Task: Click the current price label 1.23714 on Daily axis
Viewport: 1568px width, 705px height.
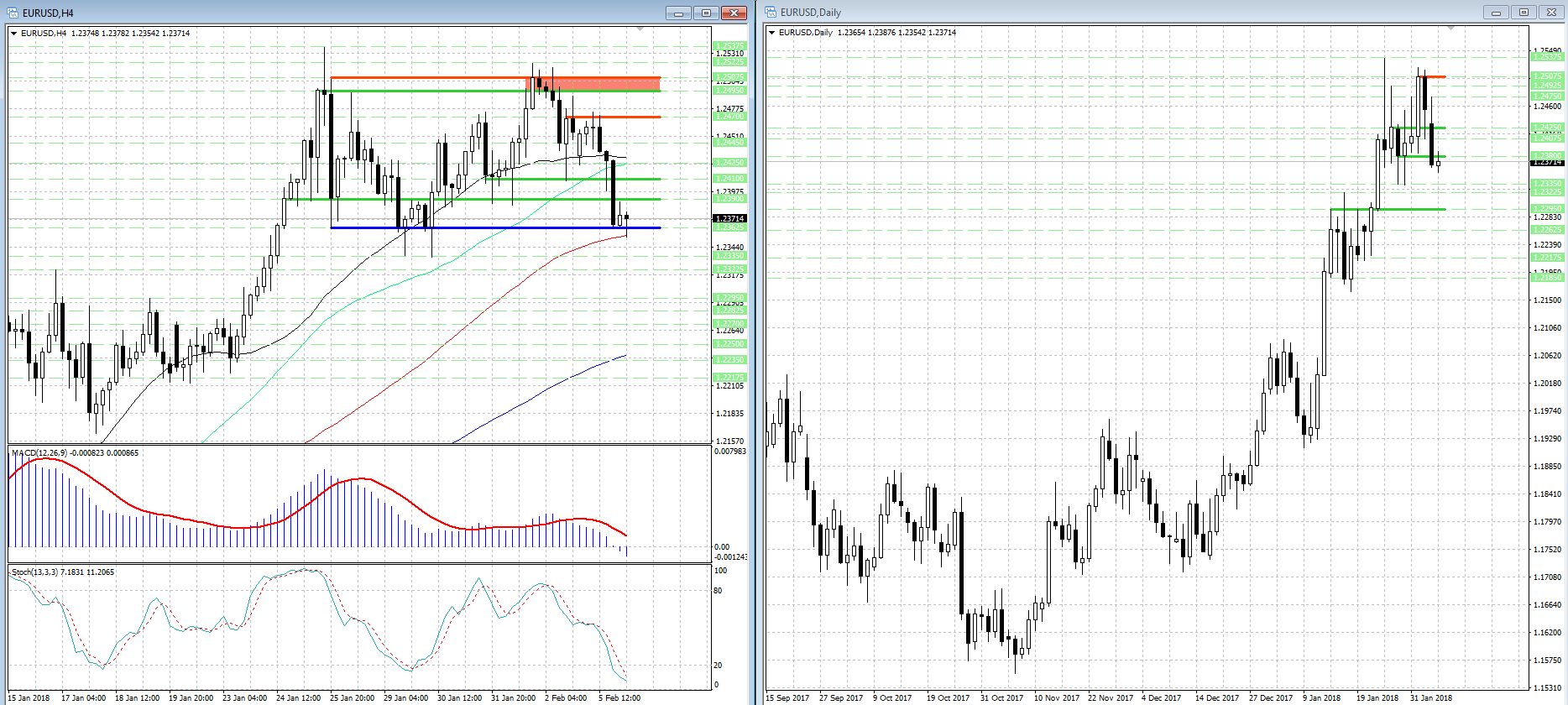Action: pyautogui.click(x=1548, y=162)
